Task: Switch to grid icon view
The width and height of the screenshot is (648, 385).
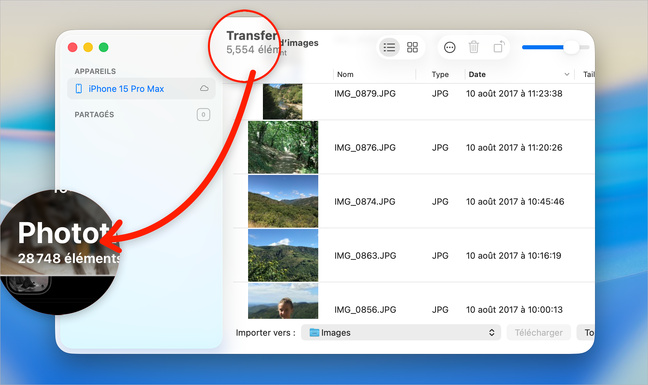Action: click(412, 48)
